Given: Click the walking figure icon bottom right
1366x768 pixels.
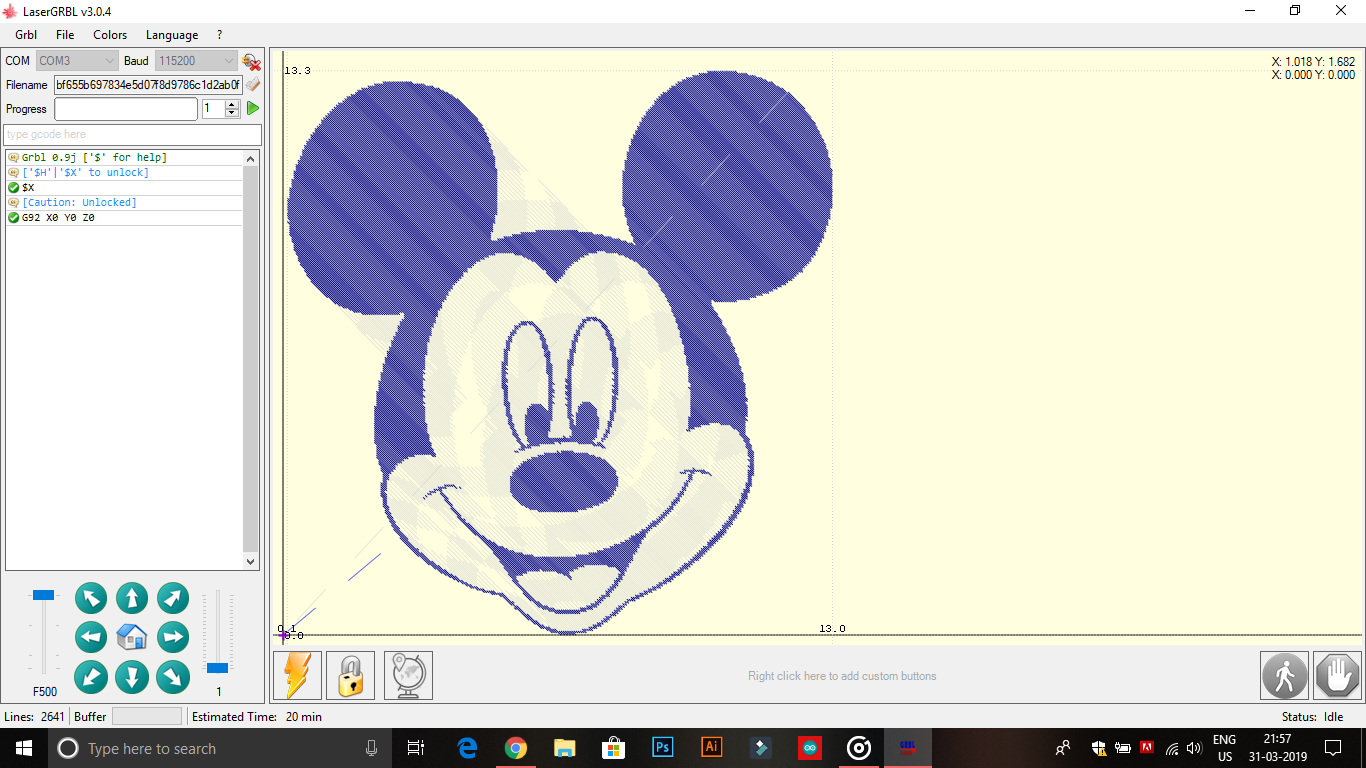Looking at the screenshot, I should point(1284,675).
